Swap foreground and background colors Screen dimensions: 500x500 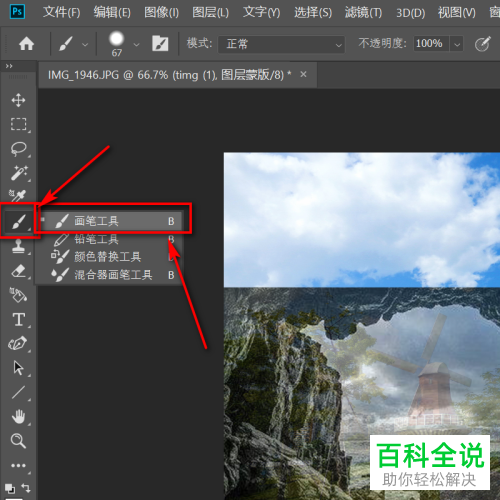(x=26, y=488)
